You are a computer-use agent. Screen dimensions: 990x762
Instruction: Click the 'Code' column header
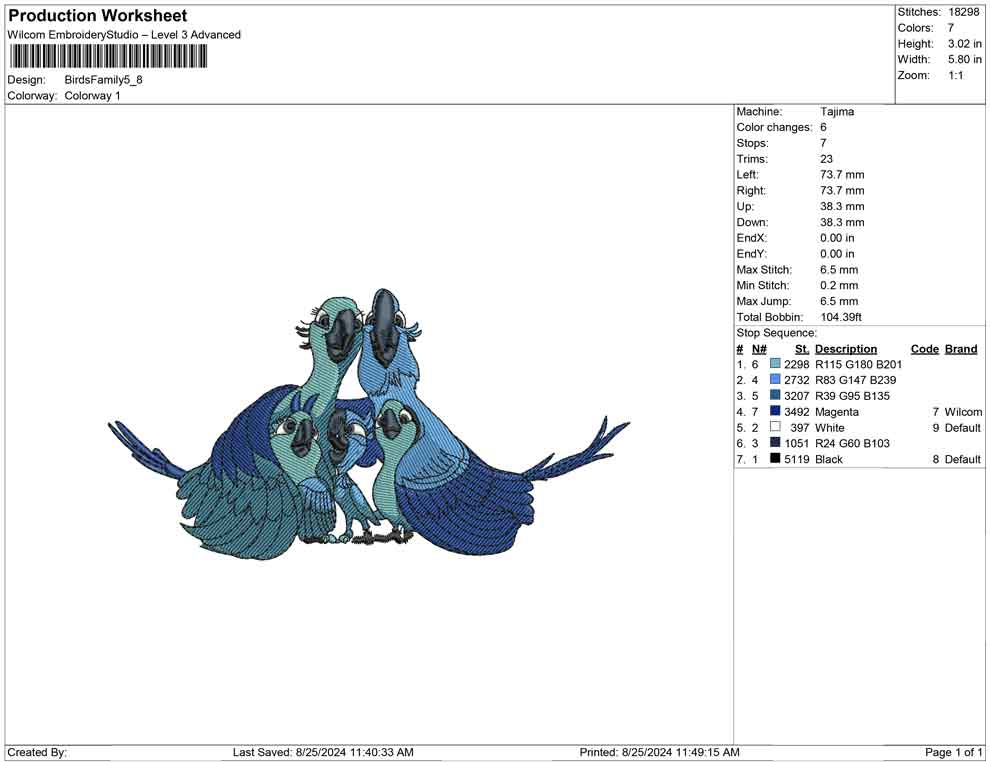(925, 349)
